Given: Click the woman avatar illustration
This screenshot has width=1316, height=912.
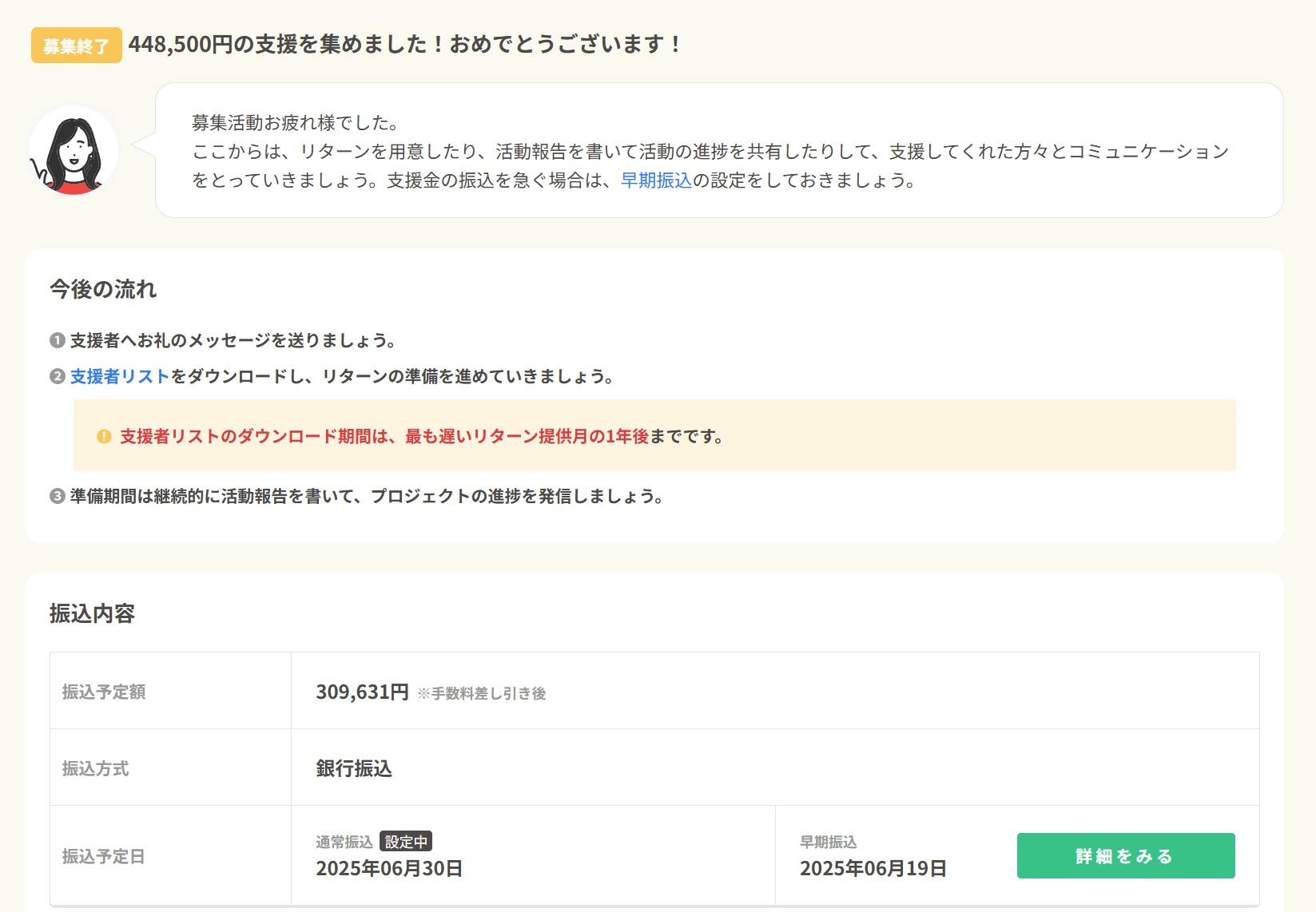Looking at the screenshot, I should click(74, 151).
